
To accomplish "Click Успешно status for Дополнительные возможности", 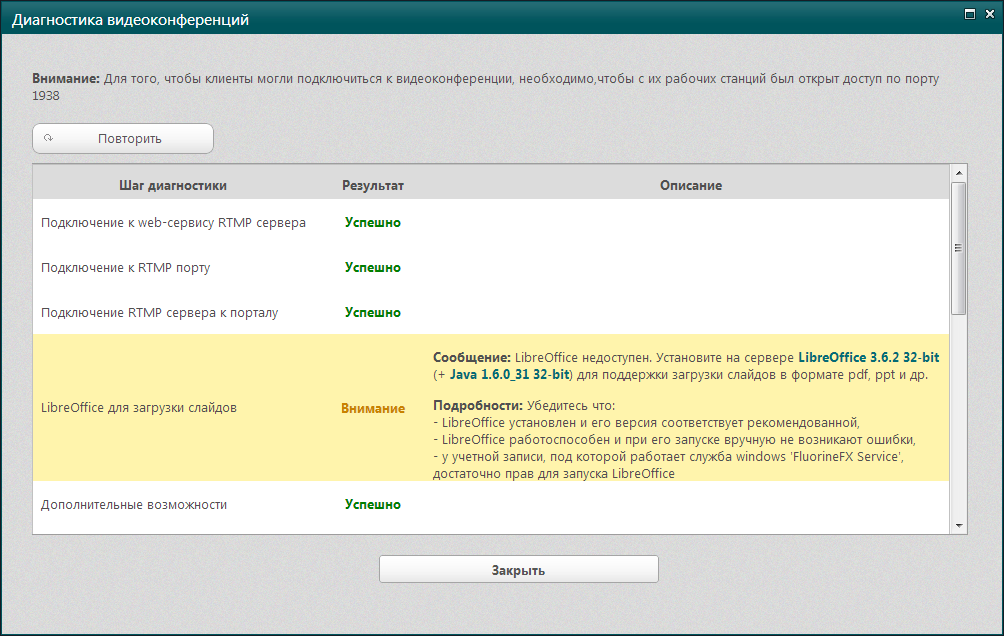I will coord(373,505).
